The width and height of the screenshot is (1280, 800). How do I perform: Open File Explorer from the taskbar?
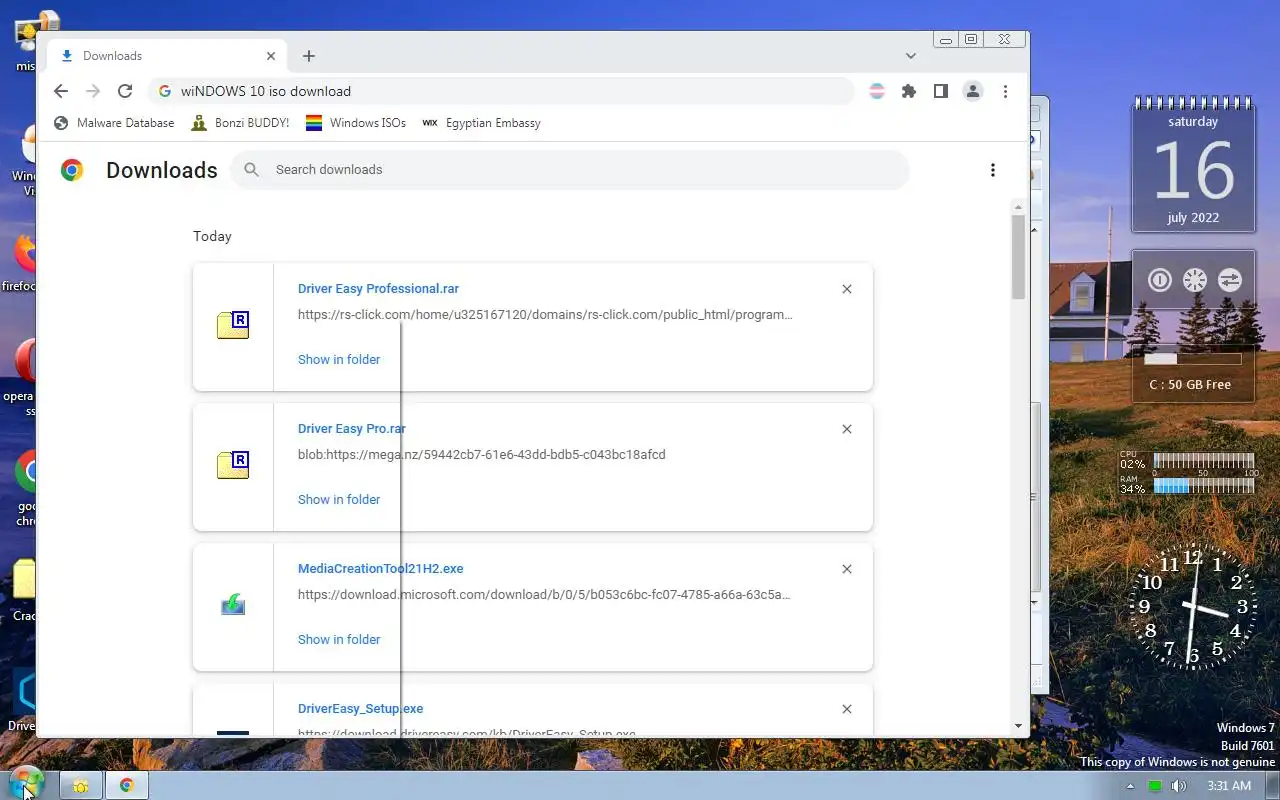coord(81,786)
